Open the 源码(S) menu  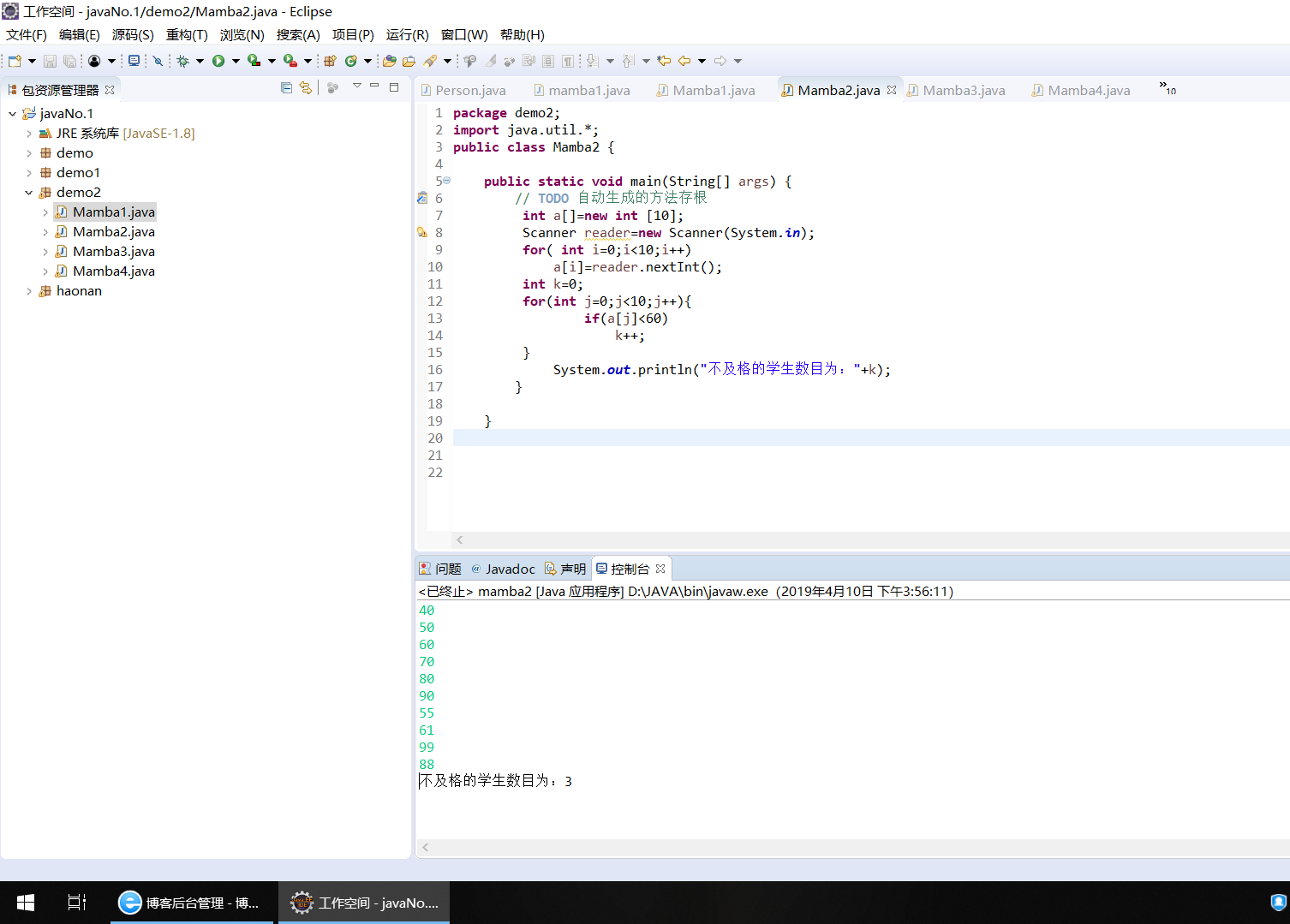tap(133, 35)
